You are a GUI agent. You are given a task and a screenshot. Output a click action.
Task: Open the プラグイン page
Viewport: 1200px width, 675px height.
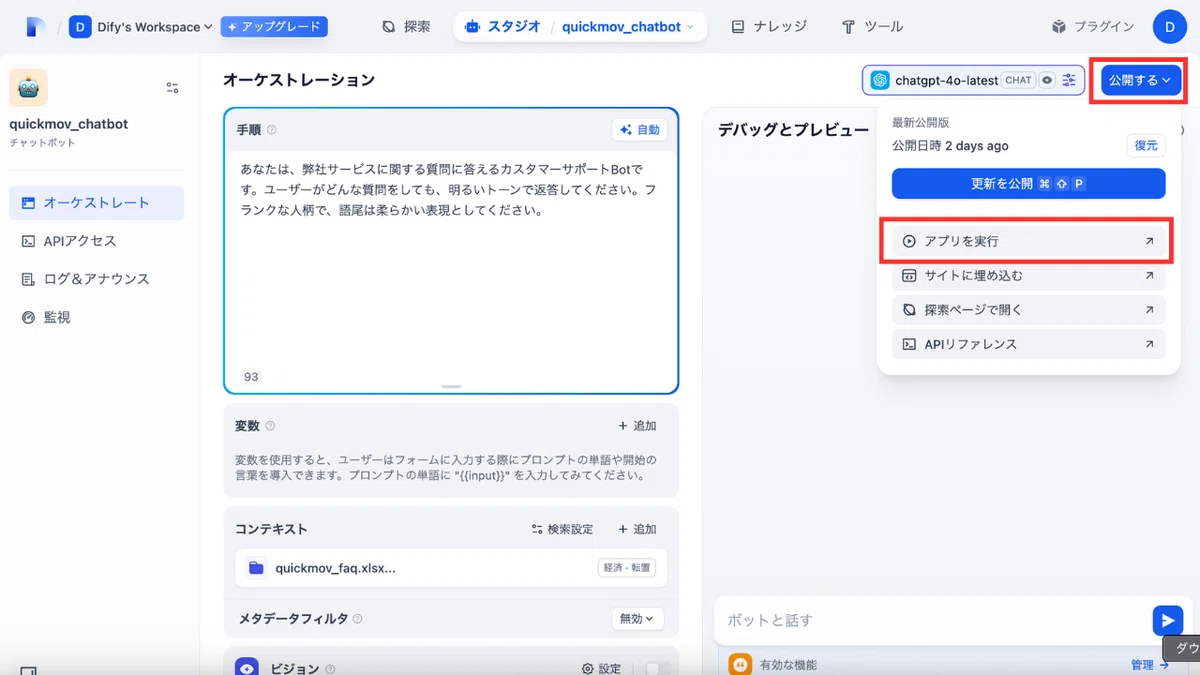(x=1092, y=27)
